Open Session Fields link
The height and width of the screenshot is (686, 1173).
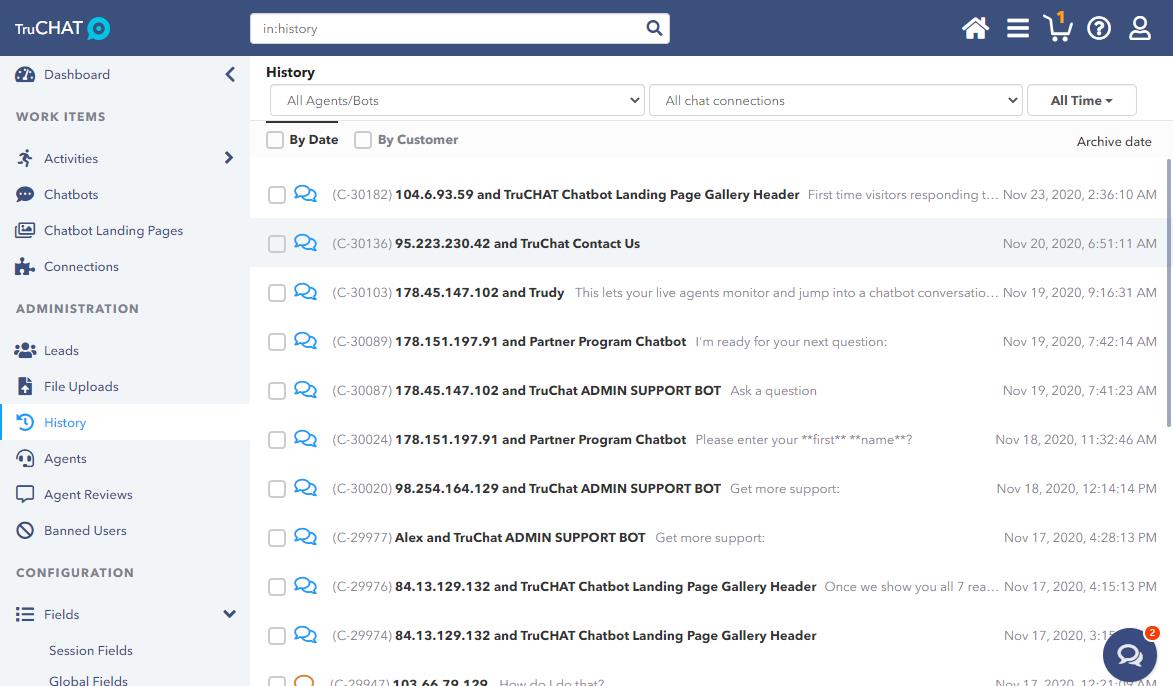91,651
